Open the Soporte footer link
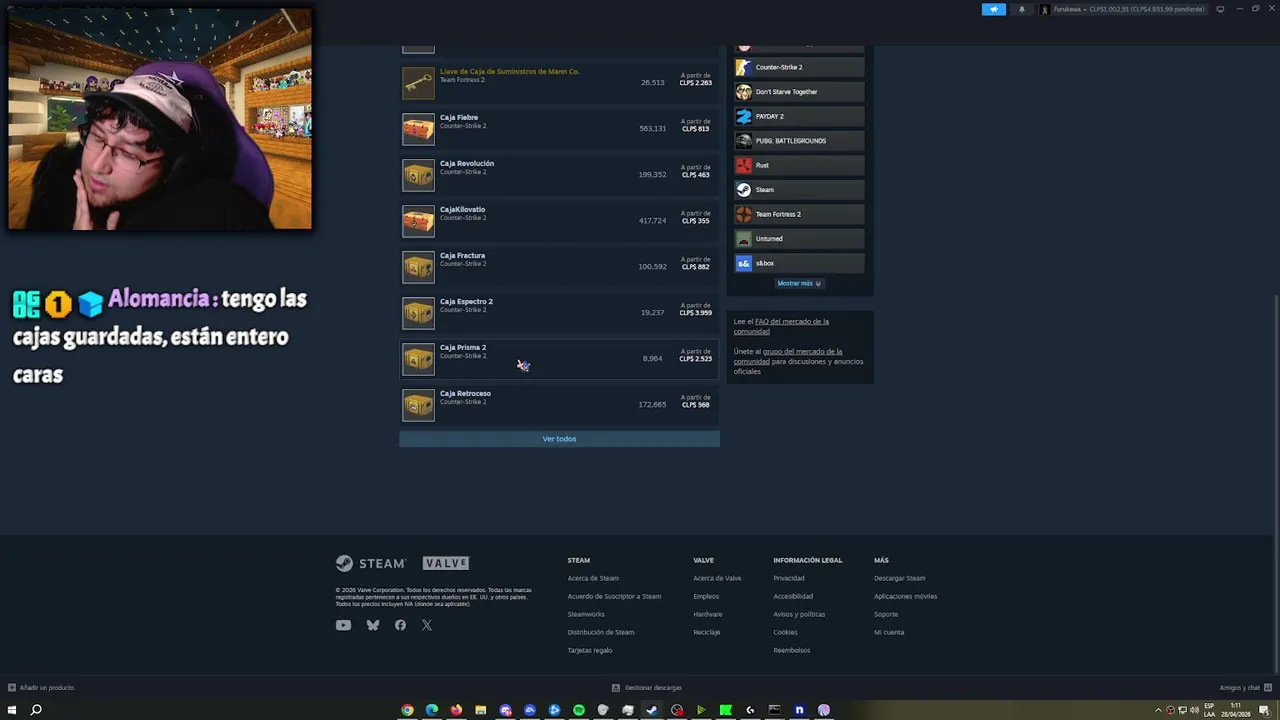 (x=886, y=614)
